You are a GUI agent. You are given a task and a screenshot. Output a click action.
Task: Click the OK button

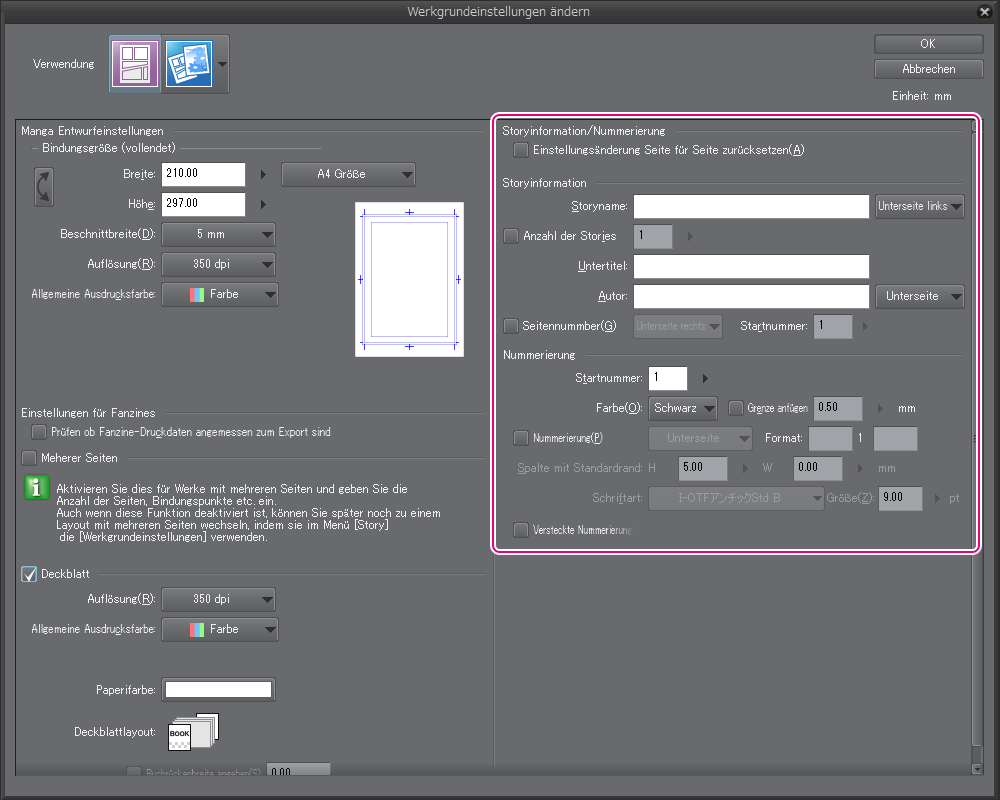(x=928, y=44)
